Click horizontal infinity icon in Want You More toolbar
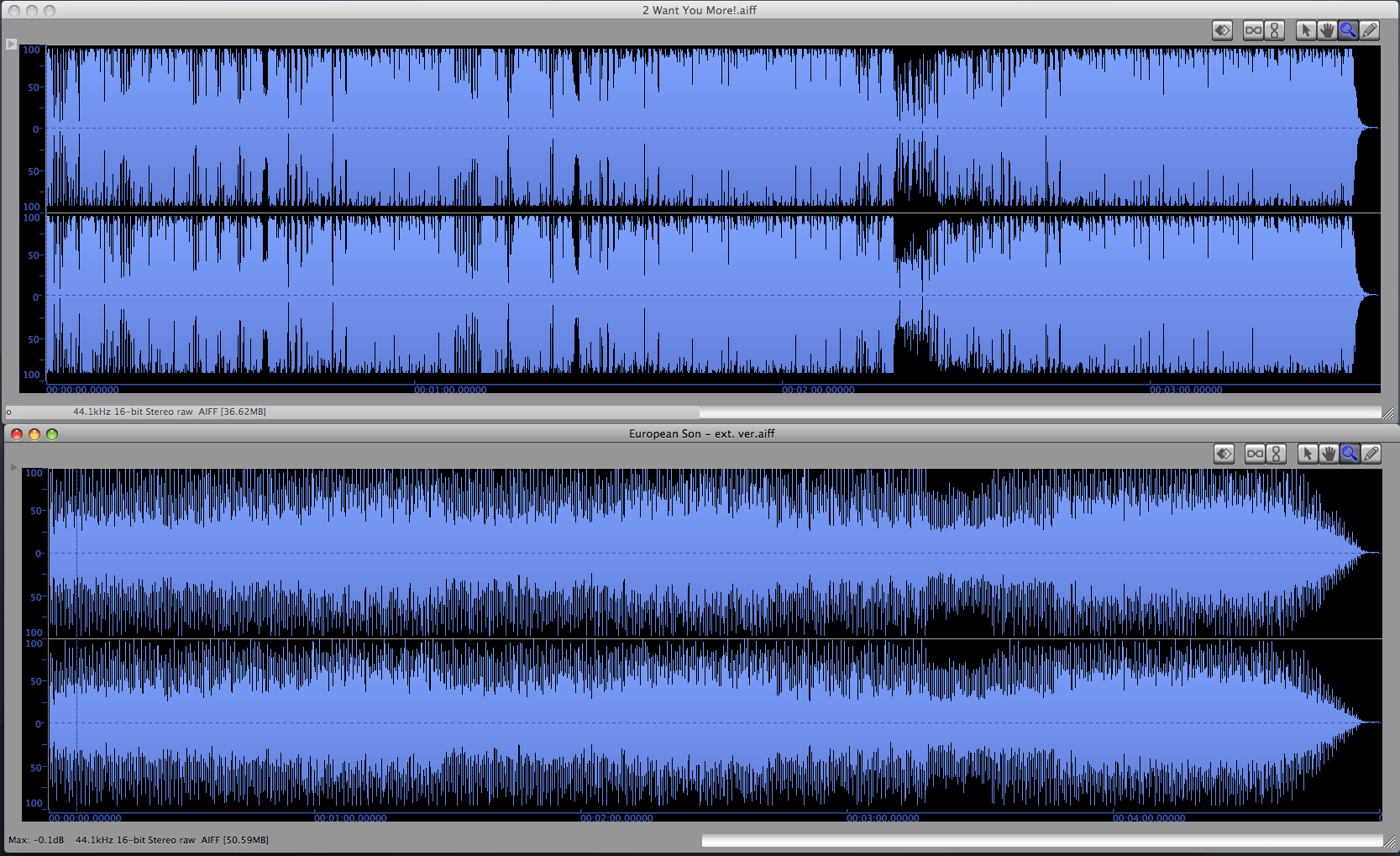 click(1253, 31)
